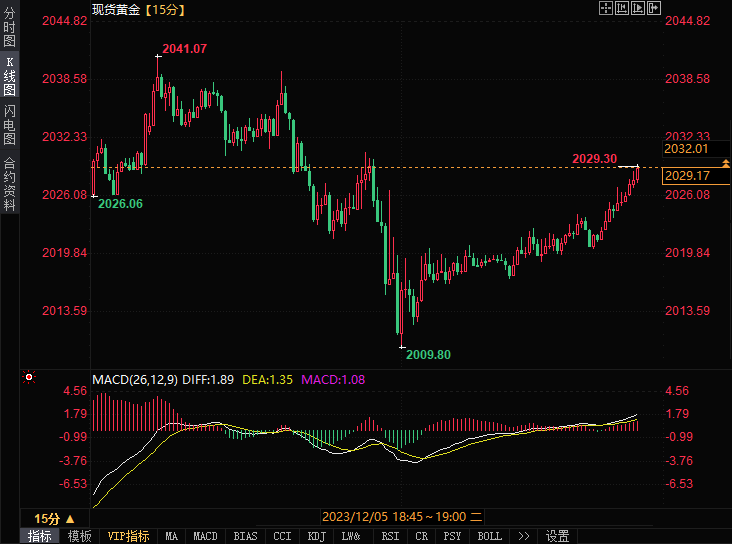Click the 2029.17 current price box
The height and width of the screenshot is (544, 732).
pos(696,176)
